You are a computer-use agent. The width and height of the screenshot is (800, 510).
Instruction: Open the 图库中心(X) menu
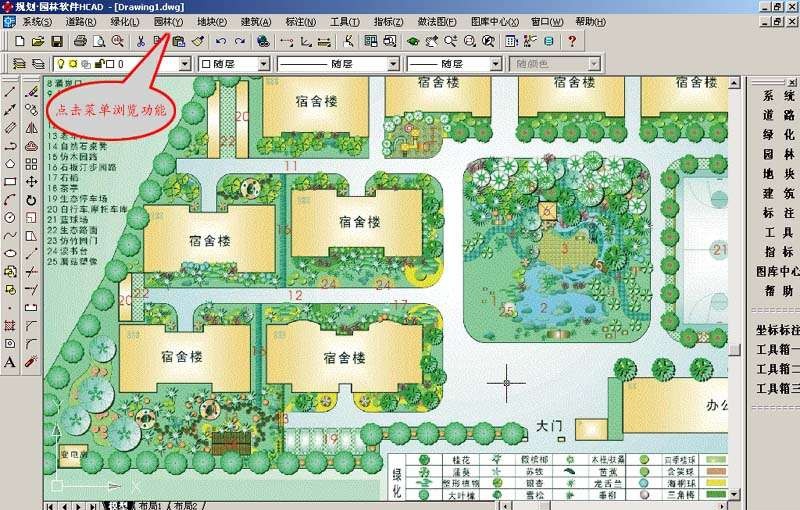click(494, 22)
